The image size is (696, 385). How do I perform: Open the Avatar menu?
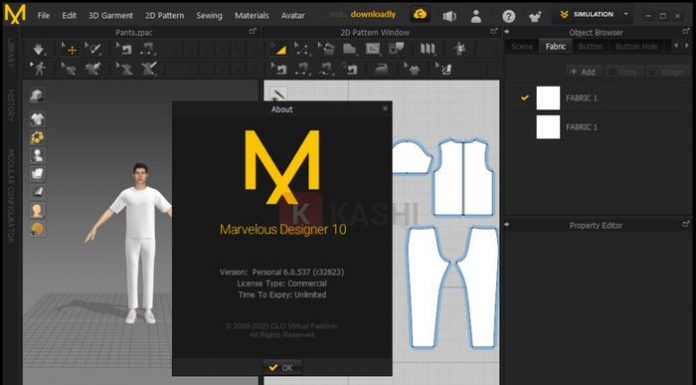[x=293, y=16]
